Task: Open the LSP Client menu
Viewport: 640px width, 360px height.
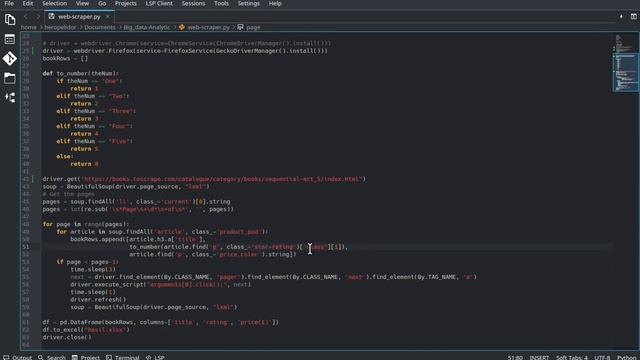Action: point(159,4)
